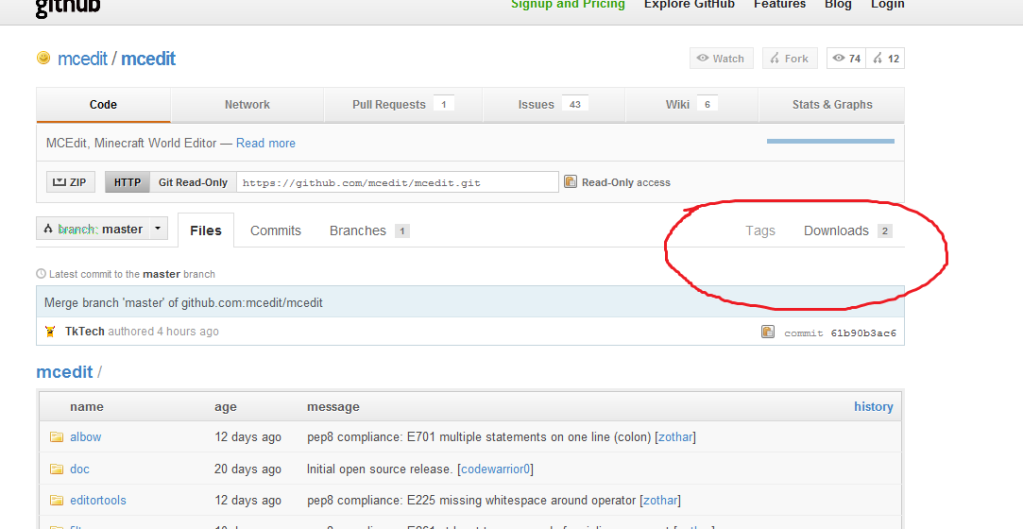
Task: Open the Issues tab
Action: [553, 104]
